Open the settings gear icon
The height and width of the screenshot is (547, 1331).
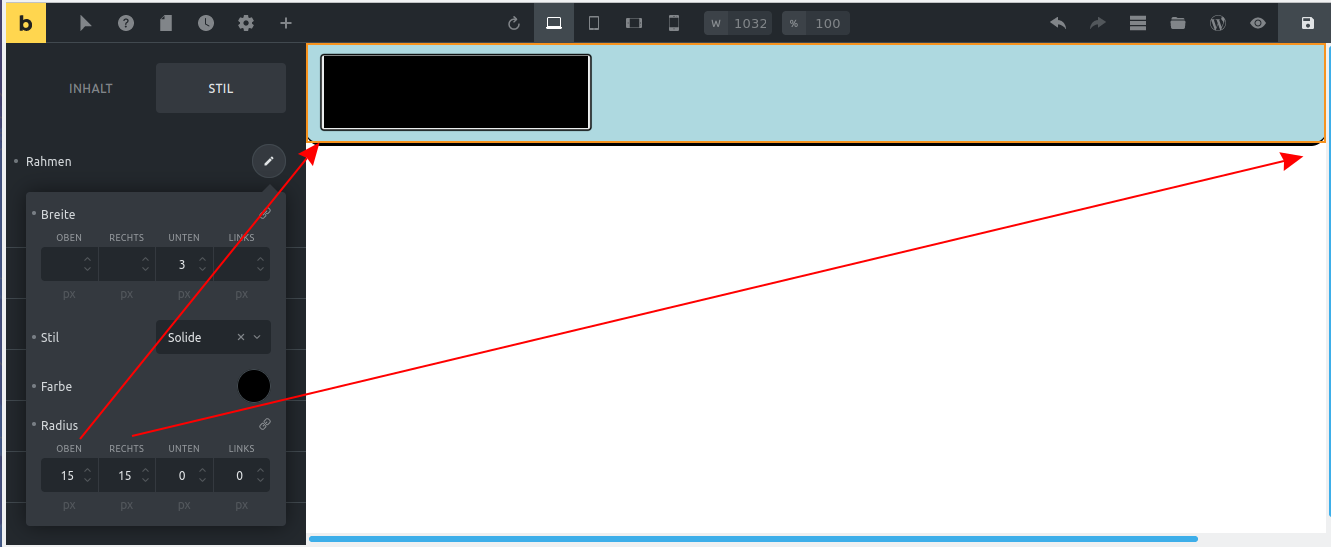[246, 23]
